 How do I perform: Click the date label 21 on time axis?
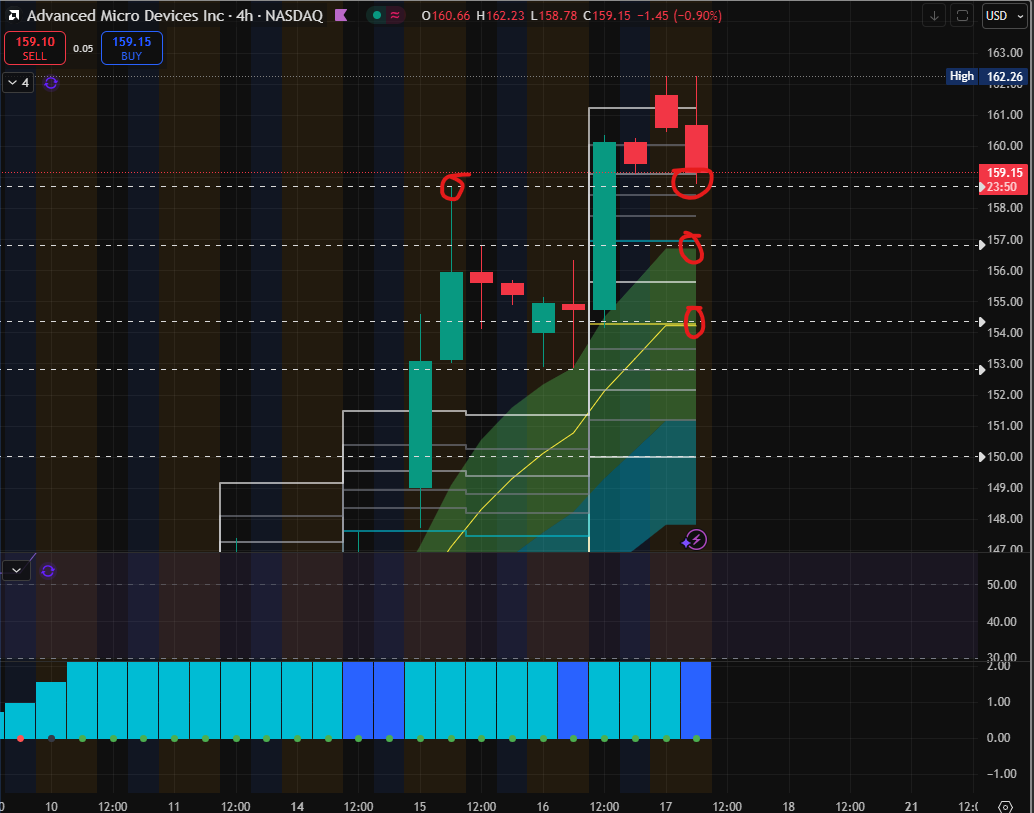[x=911, y=806]
